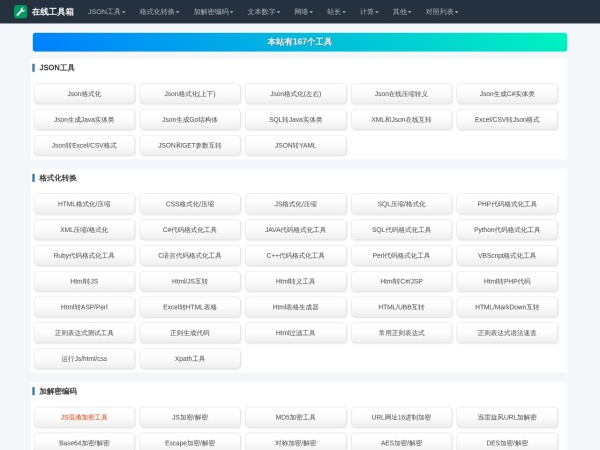
Task: Click the 在线工具箱 site title
Action: coord(52,12)
